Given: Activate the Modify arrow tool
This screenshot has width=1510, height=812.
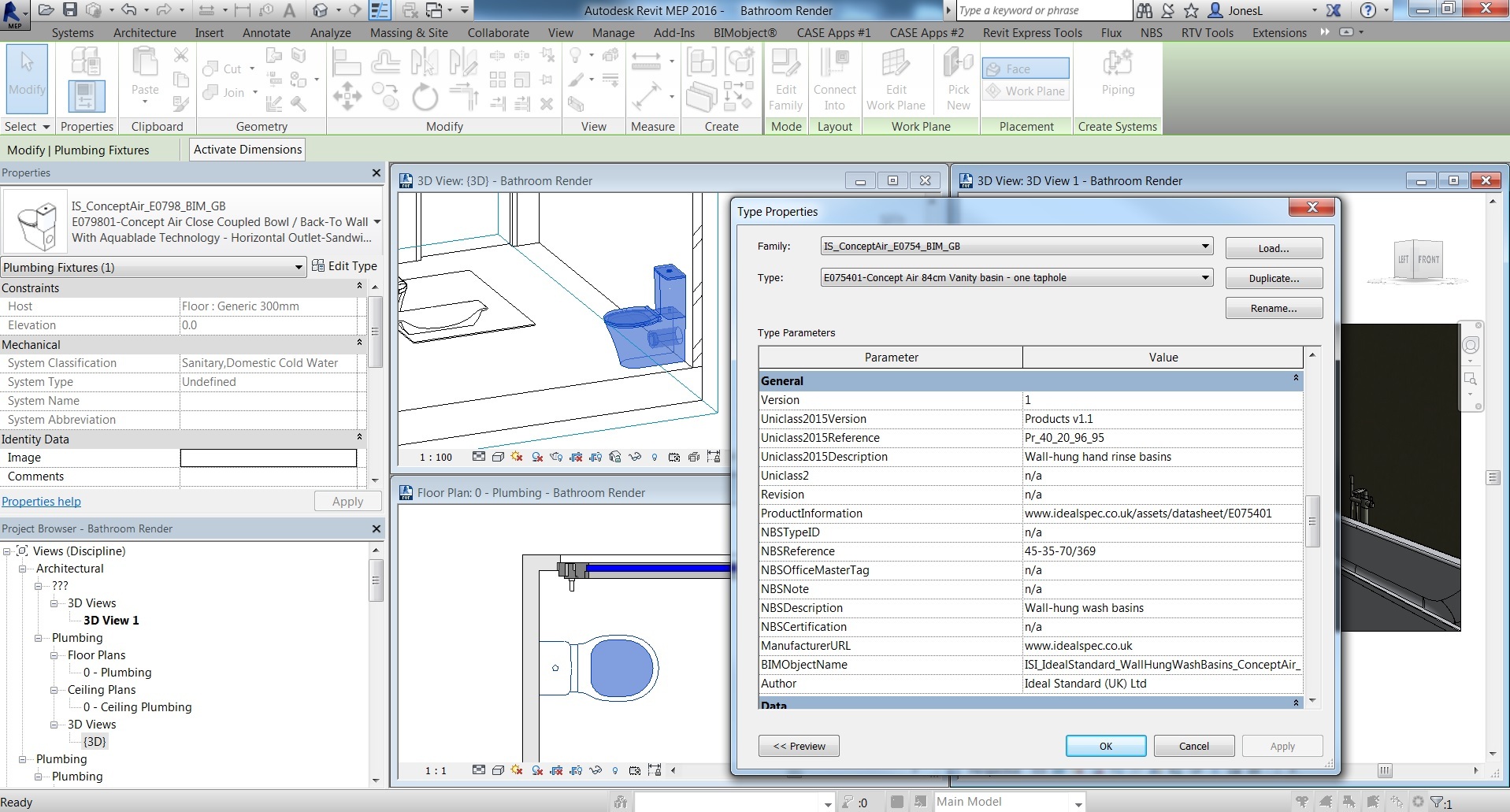Looking at the screenshot, I should [x=28, y=79].
